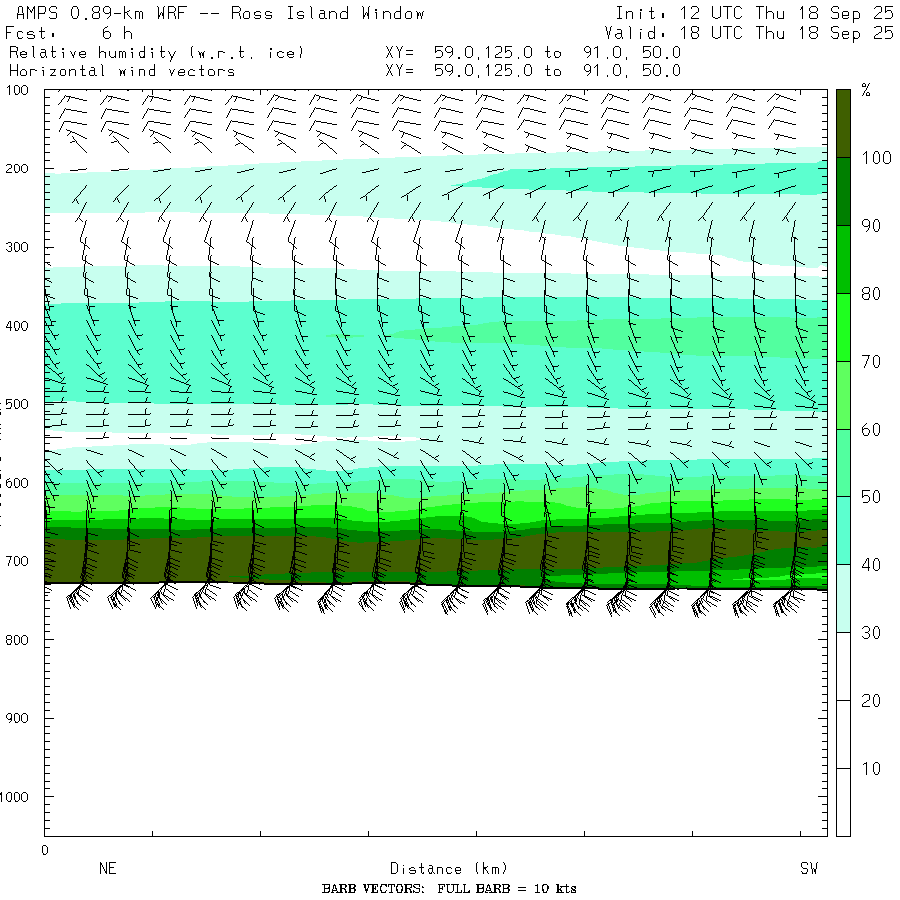Click the 100 pressure level axis label
Viewport: 900px width, 900px height.
coord(17,90)
